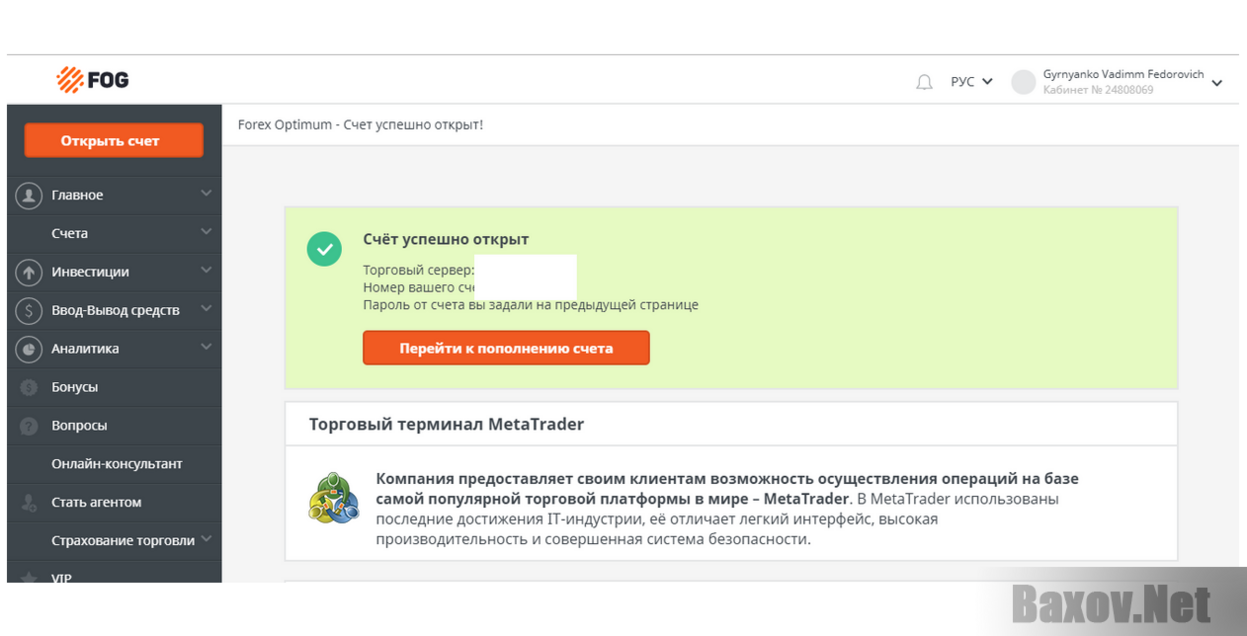Click the MetaTrader platform icon
The height and width of the screenshot is (636, 1247).
click(334, 499)
